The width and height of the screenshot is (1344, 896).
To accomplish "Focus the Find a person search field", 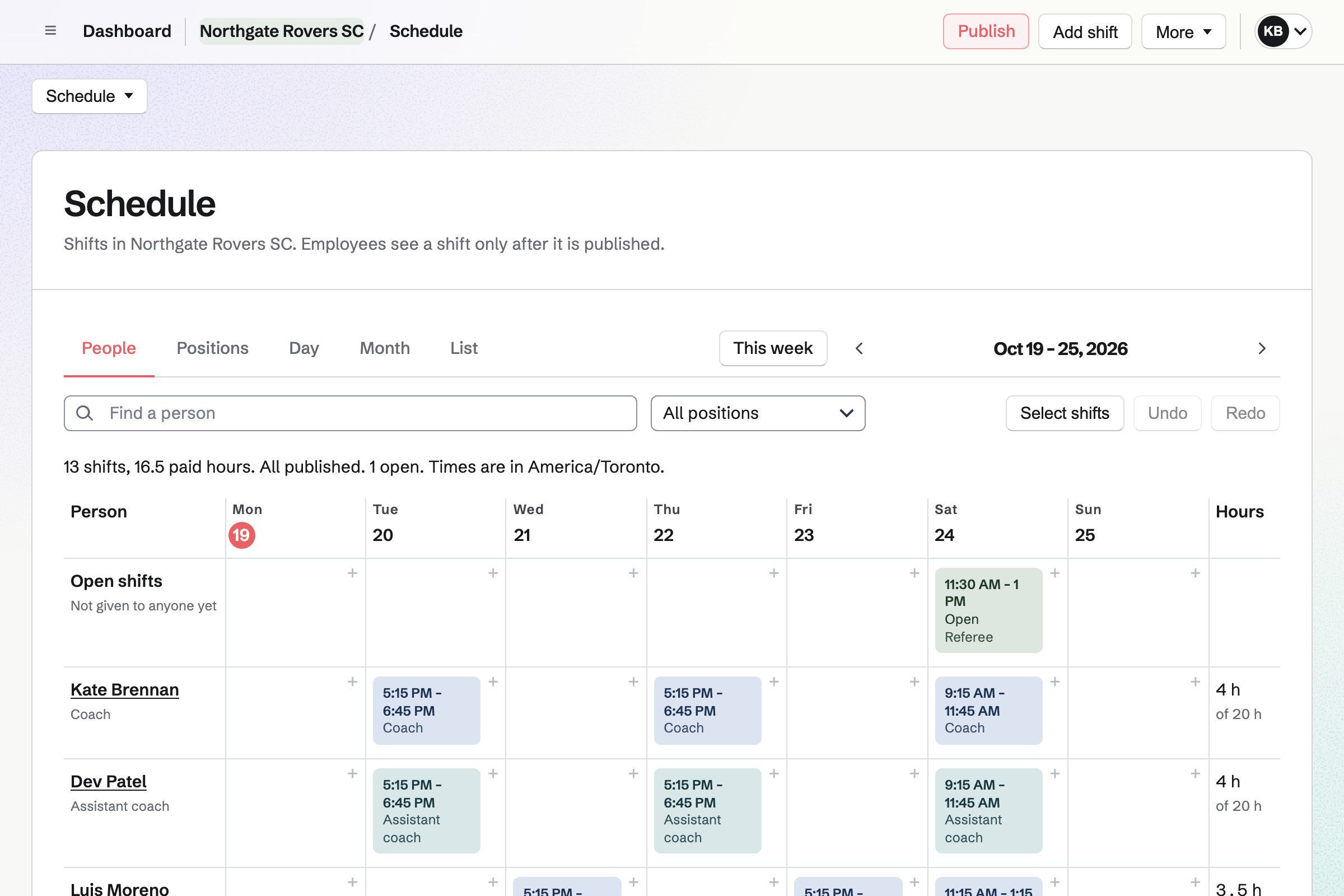I will pos(351,413).
